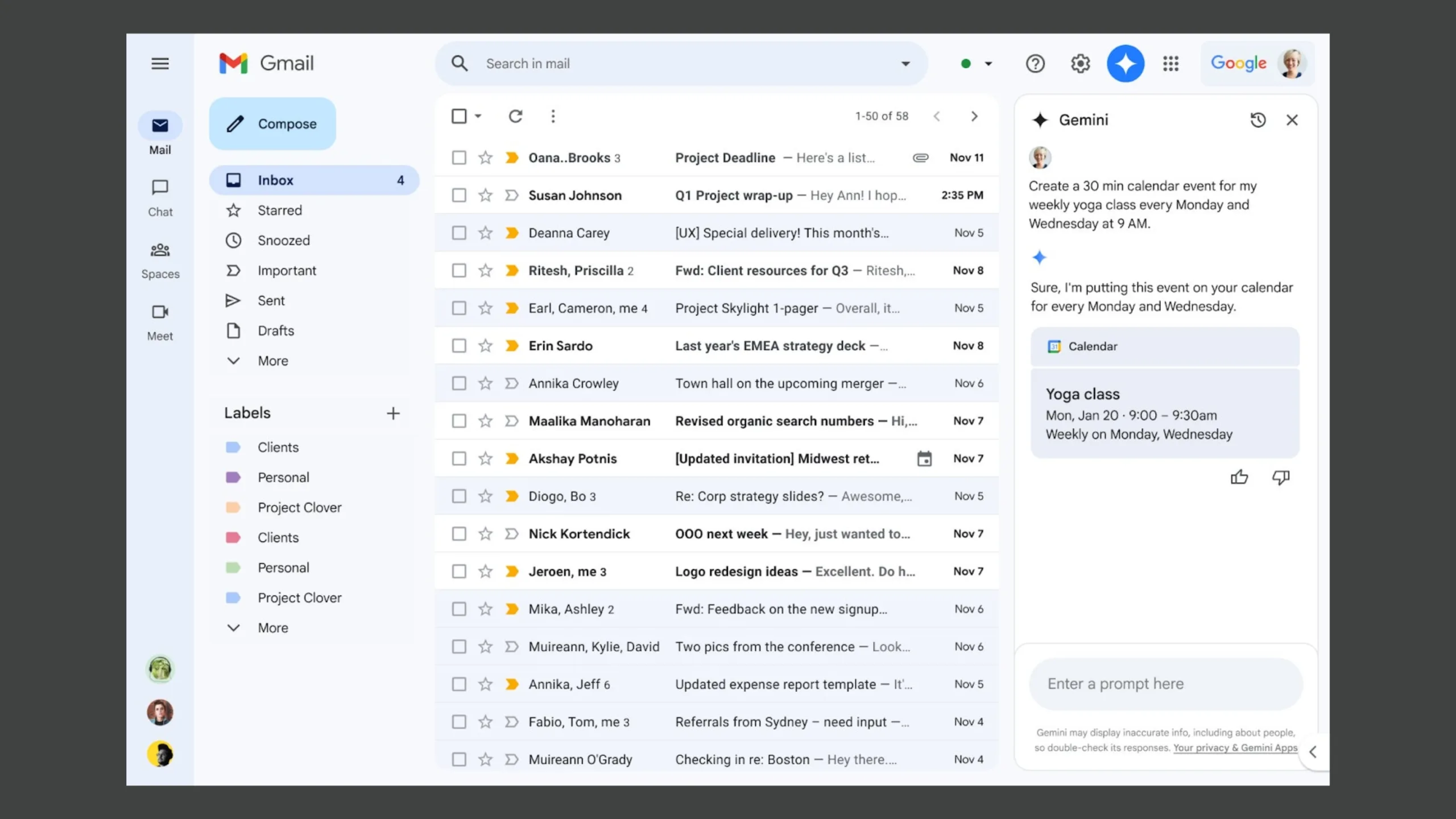Open the Help question mark icon
This screenshot has width=1456, height=819.
point(1035,63)
